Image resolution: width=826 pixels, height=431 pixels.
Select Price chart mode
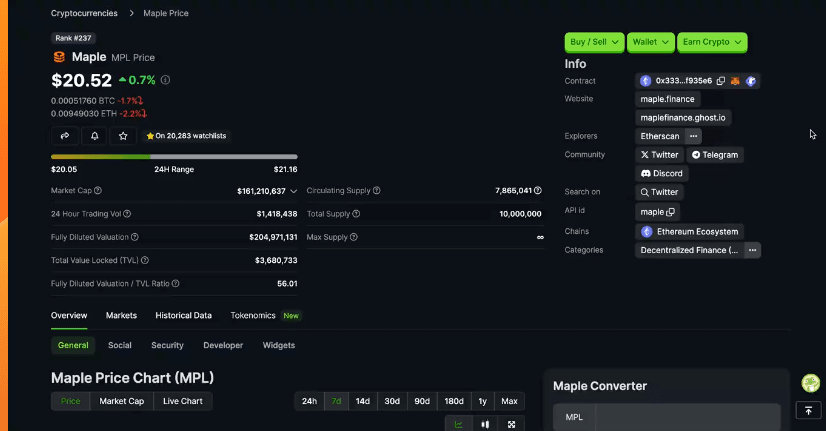point(71,401)
